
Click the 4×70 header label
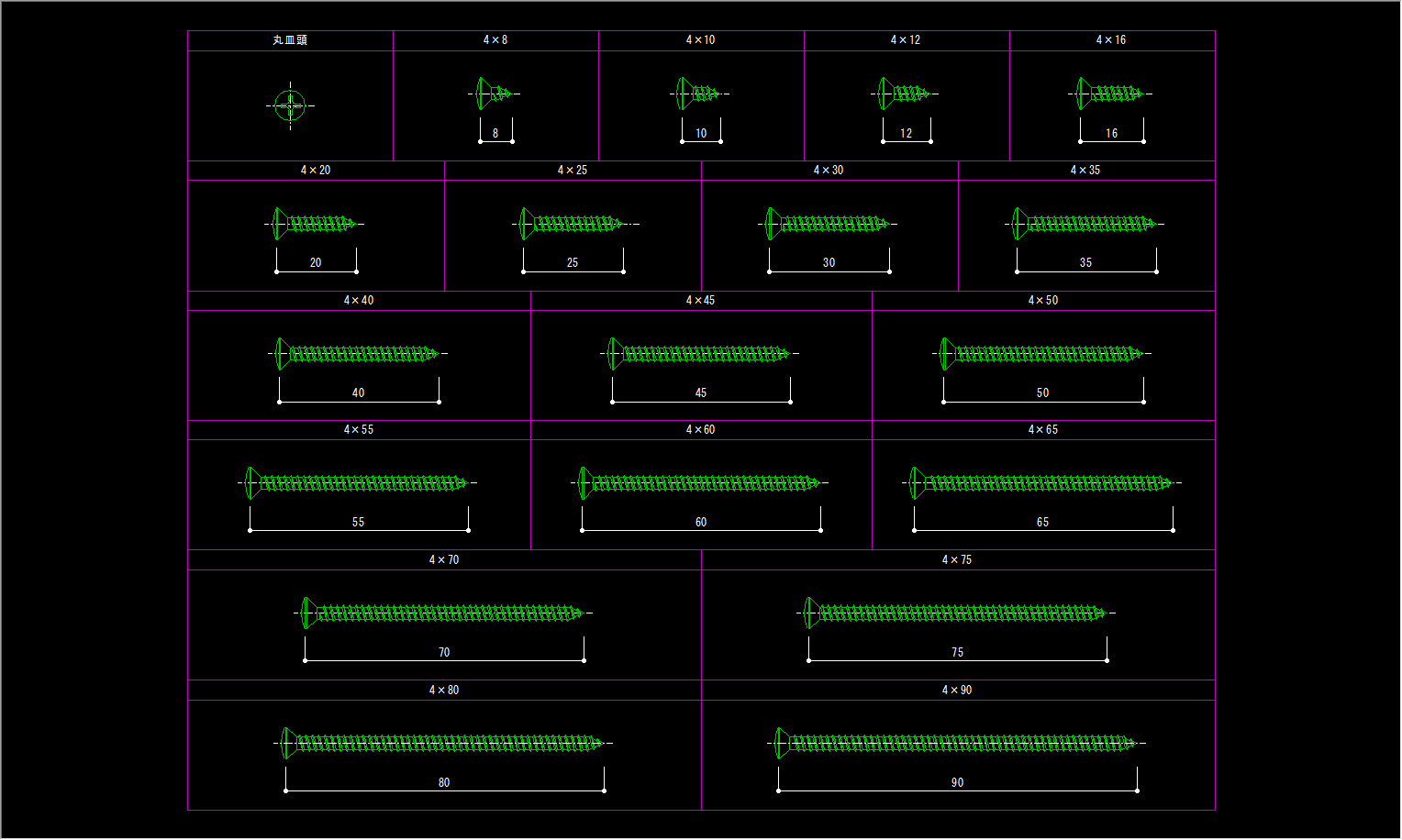pyautogui.click(x=444, y=560)
